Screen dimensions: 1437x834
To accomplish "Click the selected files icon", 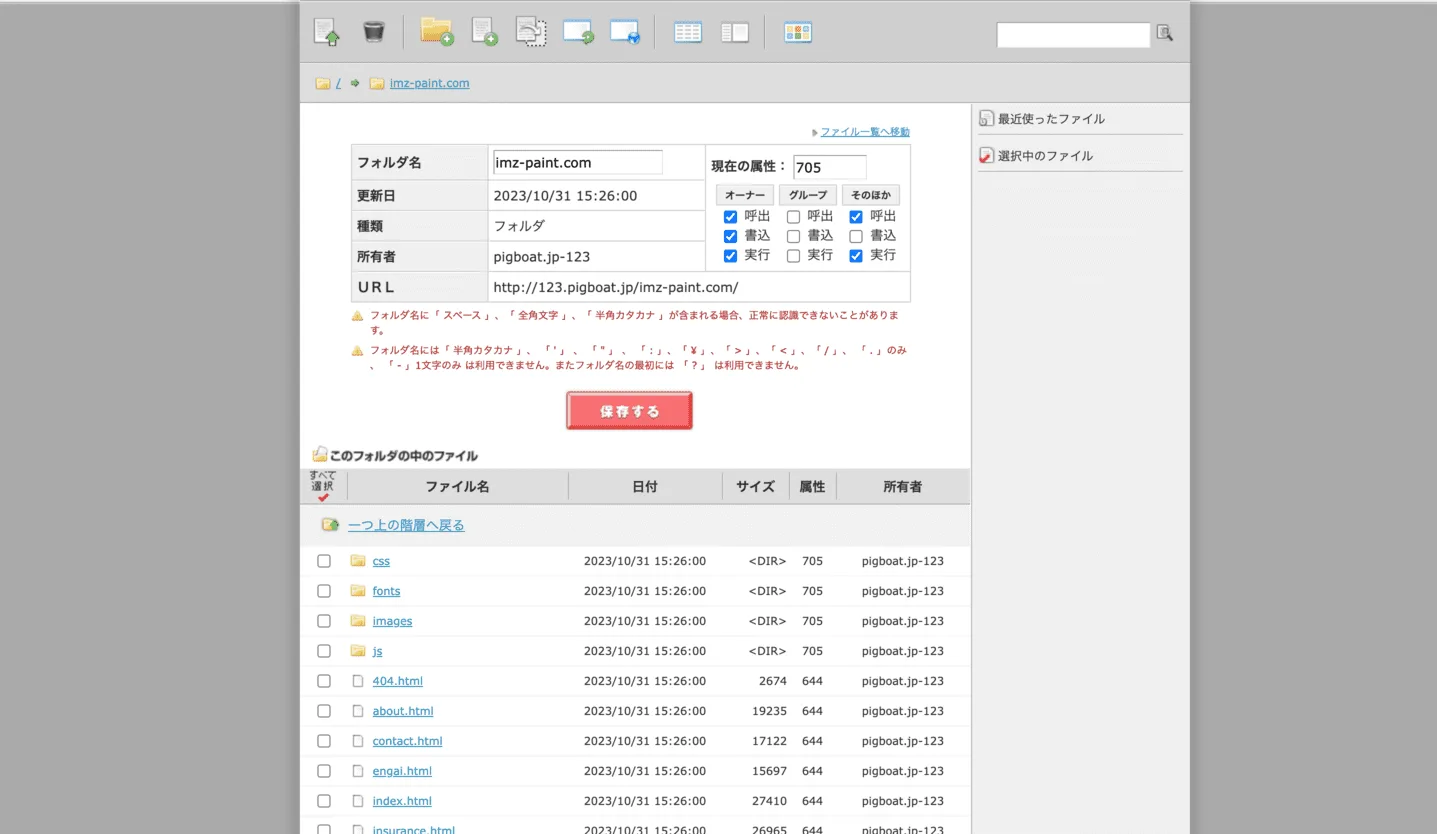I will click(x=987, y=156).
